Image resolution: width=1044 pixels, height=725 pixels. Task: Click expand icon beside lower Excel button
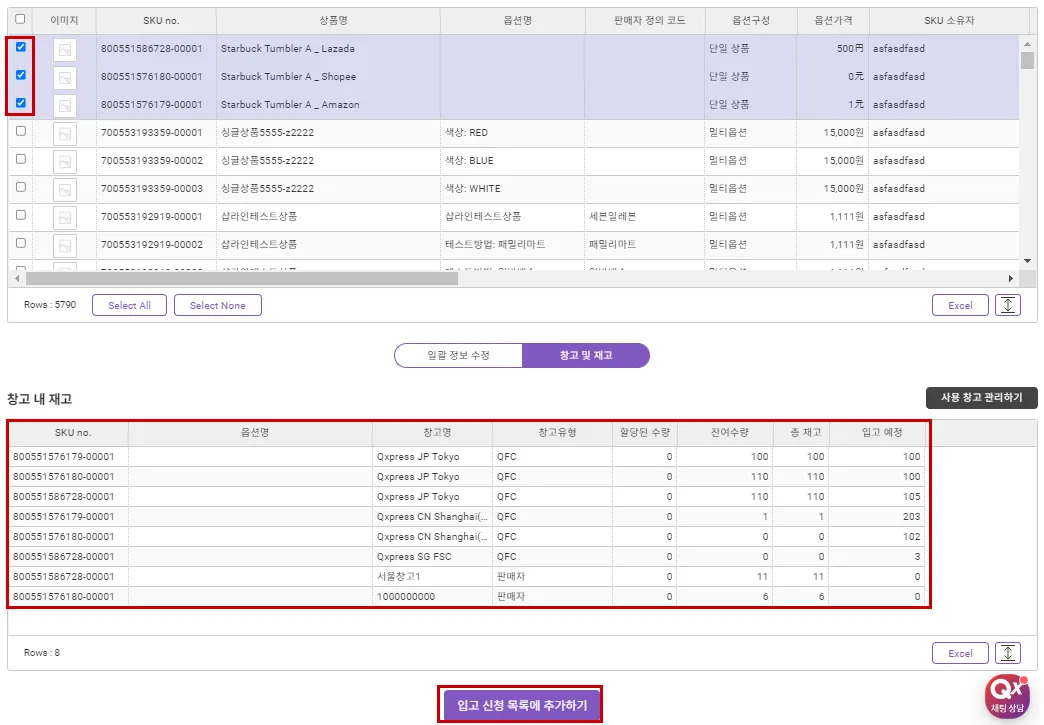pyautogui.click(x=1008, y=653)
